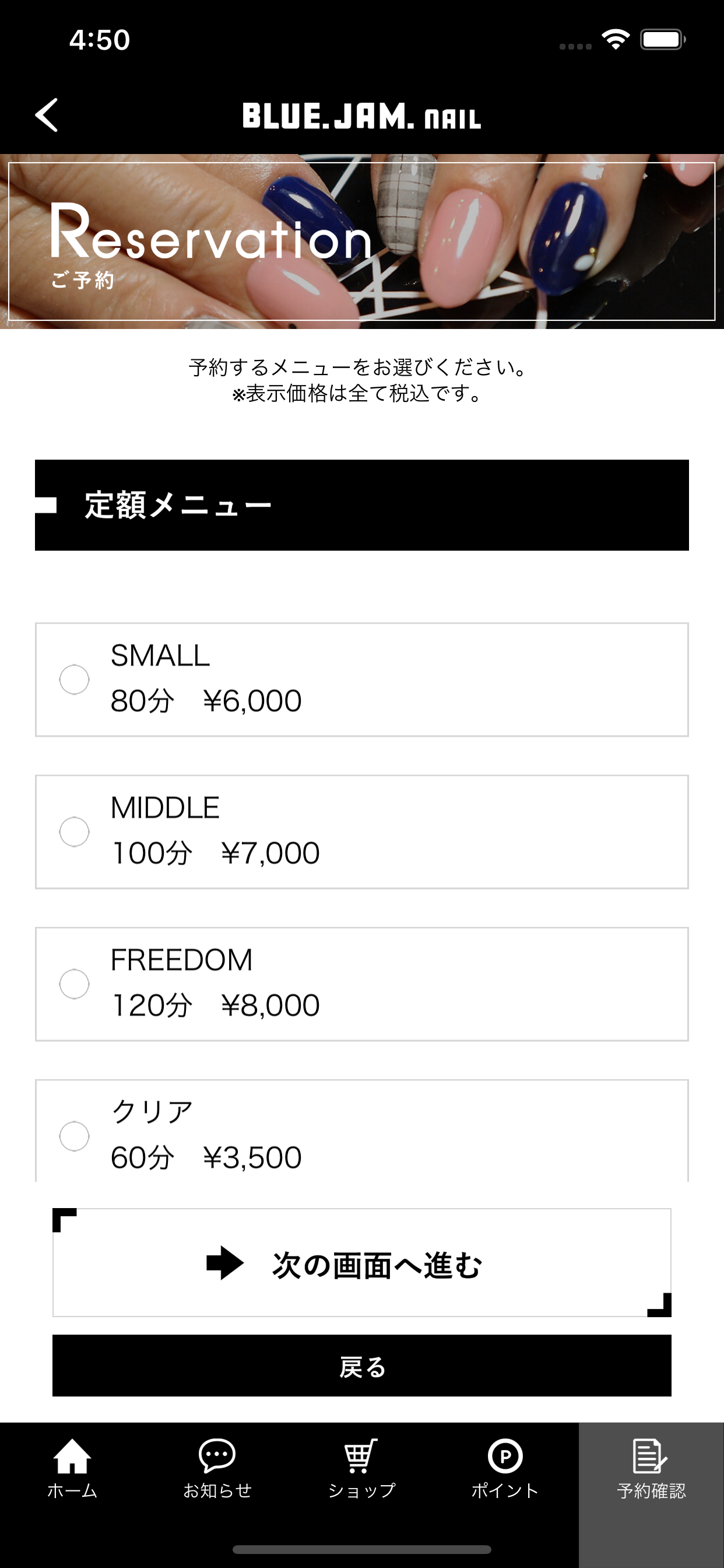Viewport: 724px width, 1568px height.
Task: Tap the Wi-Fi status icon
Action: tap(615, 40)
